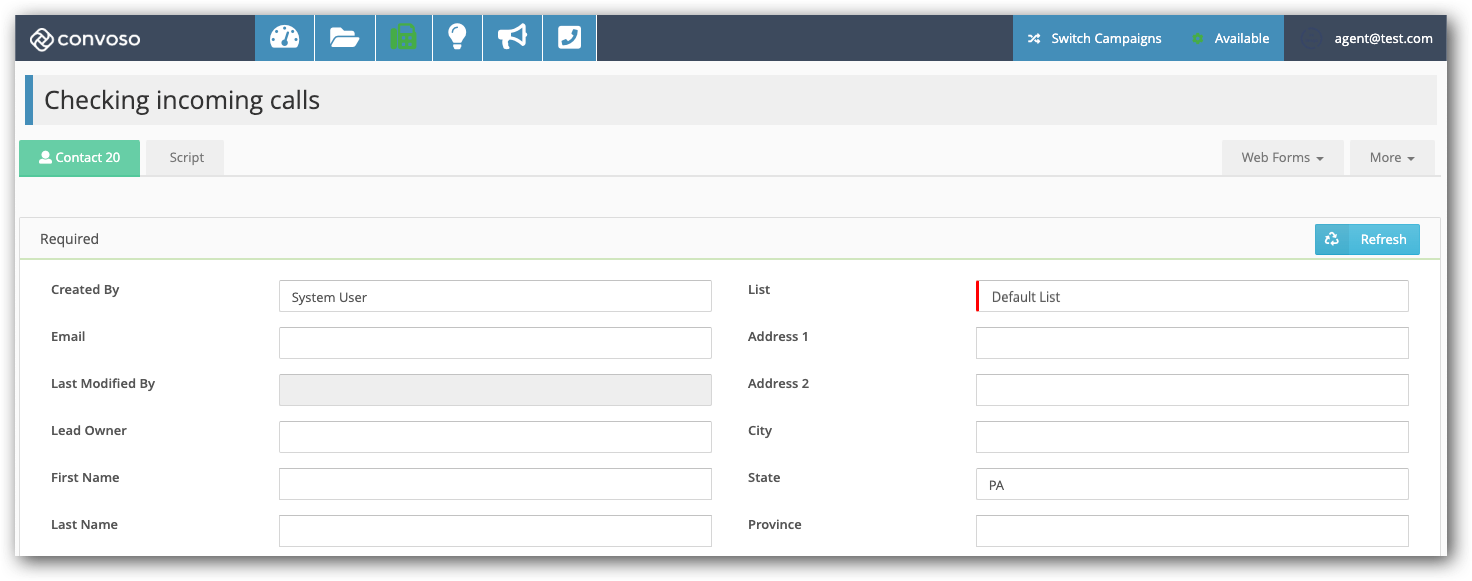Expand the More dropdown menu

[x=1392, y=157]
